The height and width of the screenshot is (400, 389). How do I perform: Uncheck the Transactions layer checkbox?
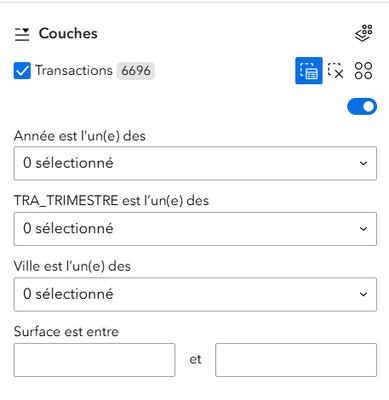(x=22, y=71)
